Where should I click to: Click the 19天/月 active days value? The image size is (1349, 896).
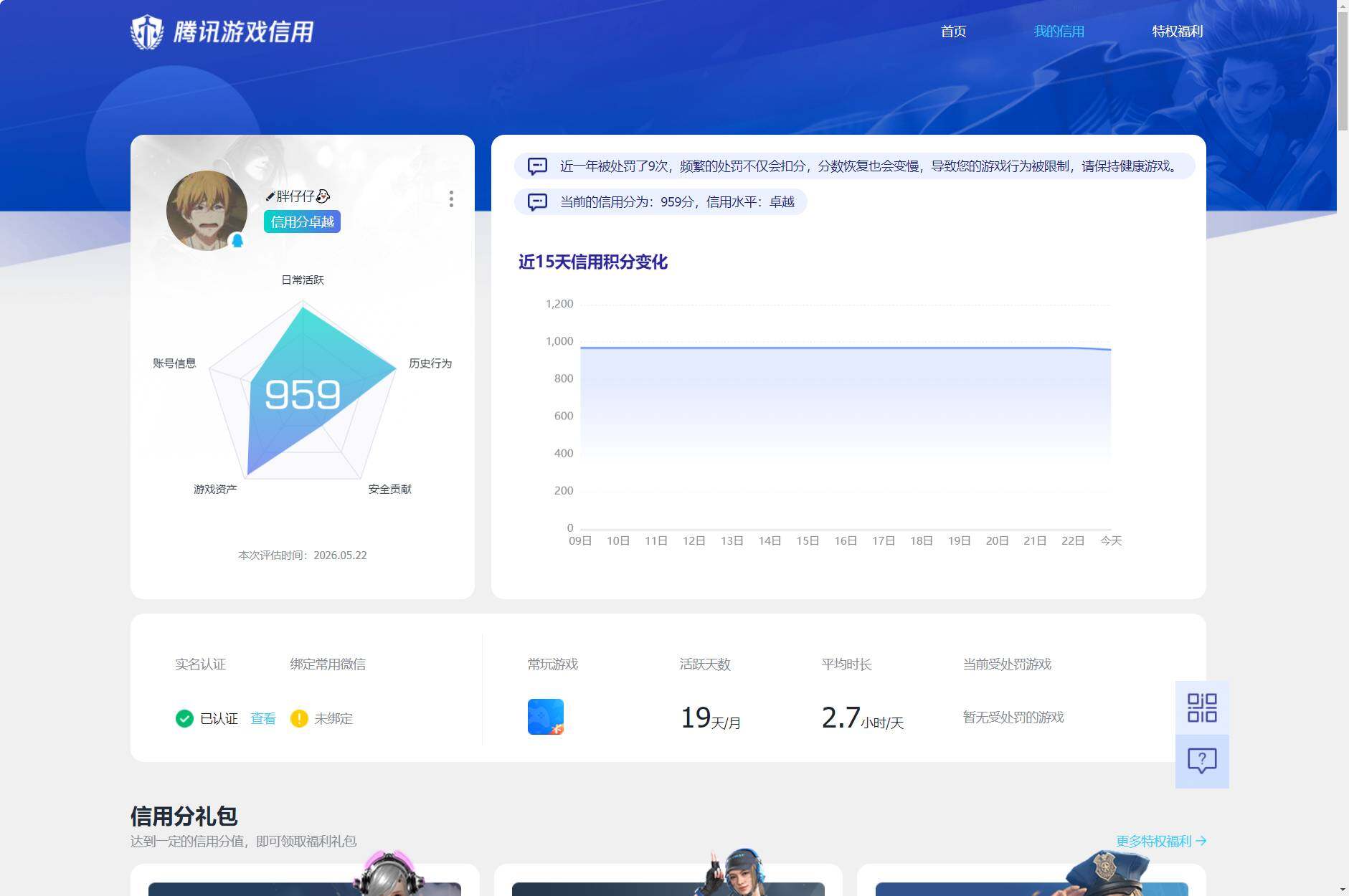(711, 718)
